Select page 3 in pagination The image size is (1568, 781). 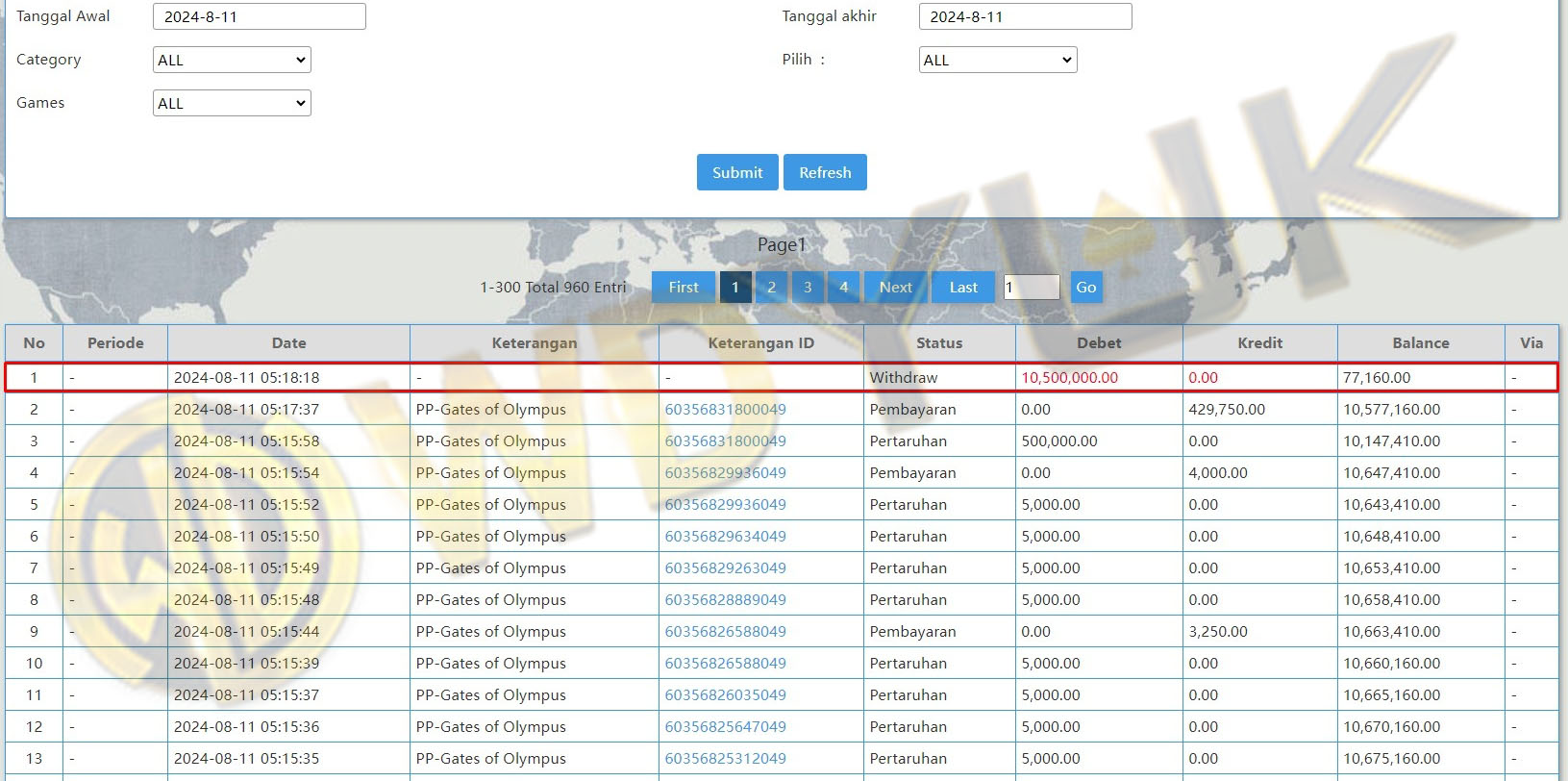808,287
